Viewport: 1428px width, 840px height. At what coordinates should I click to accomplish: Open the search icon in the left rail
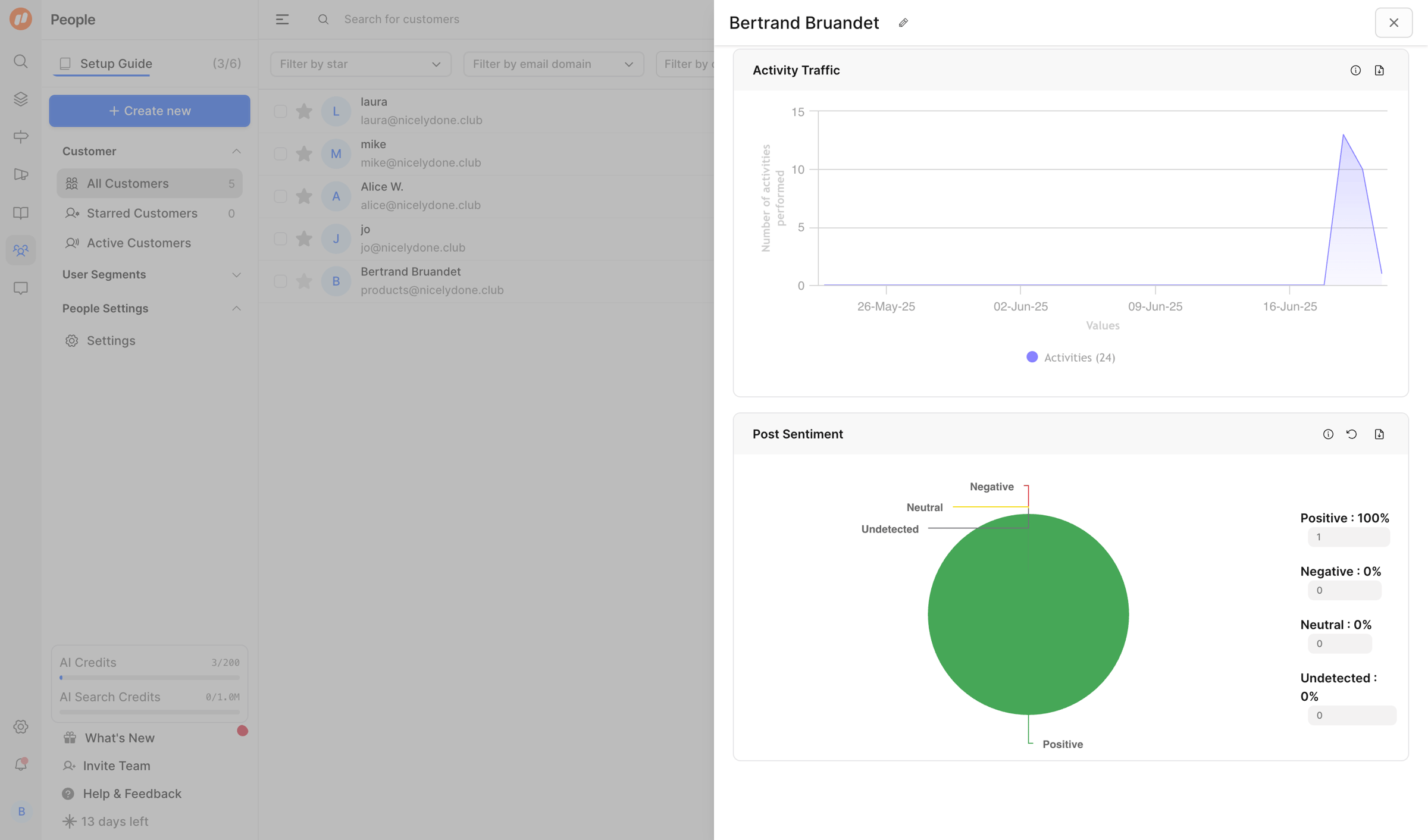coord(21,61)
